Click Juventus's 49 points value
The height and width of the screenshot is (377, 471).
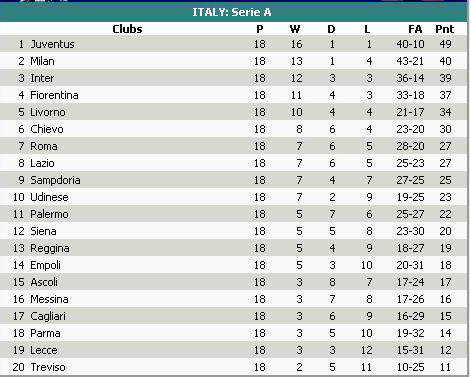point(445,44)
